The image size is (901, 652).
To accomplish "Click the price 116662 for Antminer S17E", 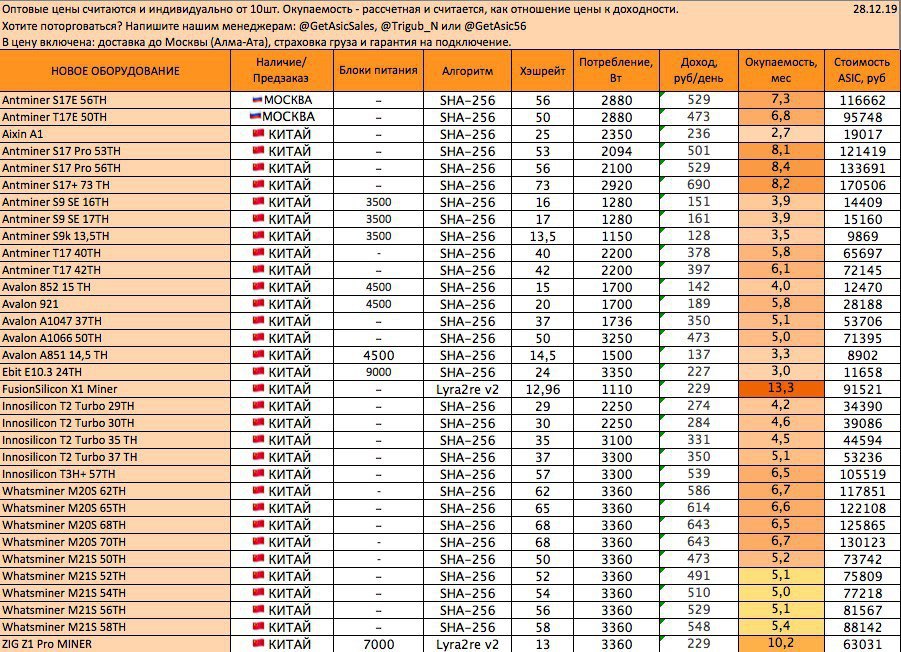I will point(863,100).
